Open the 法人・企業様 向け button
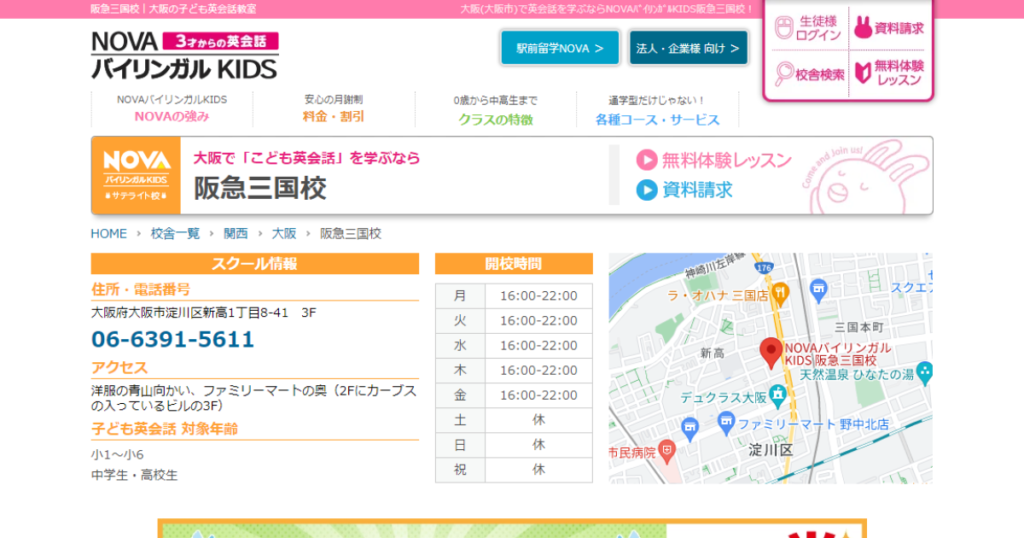 coord(688,47)
